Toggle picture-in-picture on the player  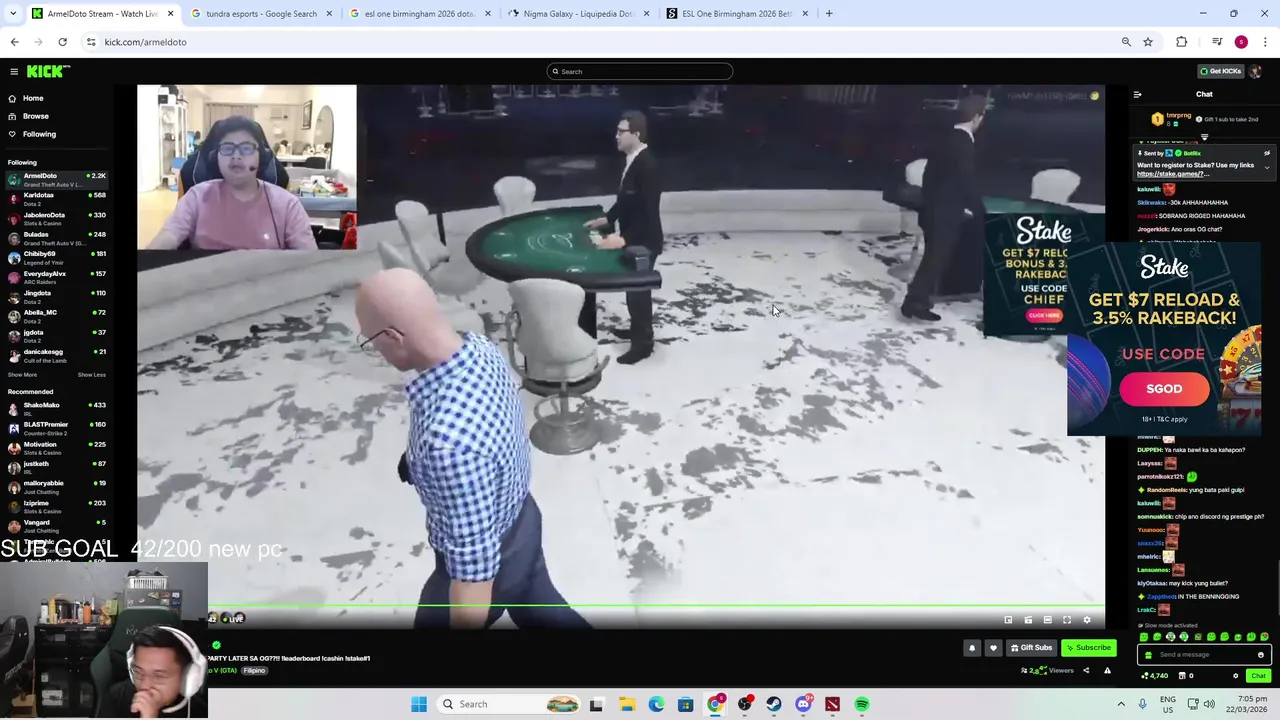coord(1008,620)
